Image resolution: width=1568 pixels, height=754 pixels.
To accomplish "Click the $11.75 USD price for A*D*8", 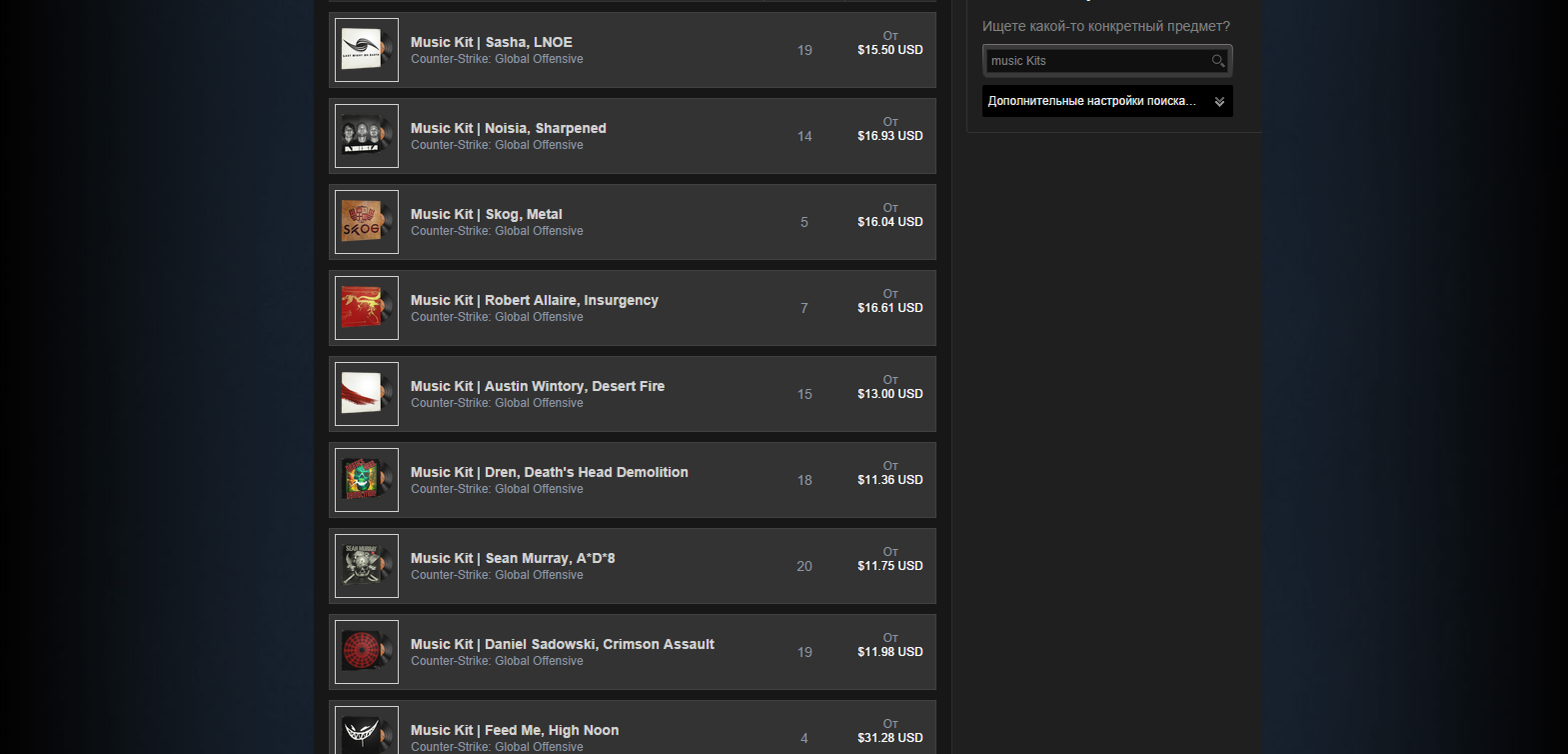I will click(890, 566).
